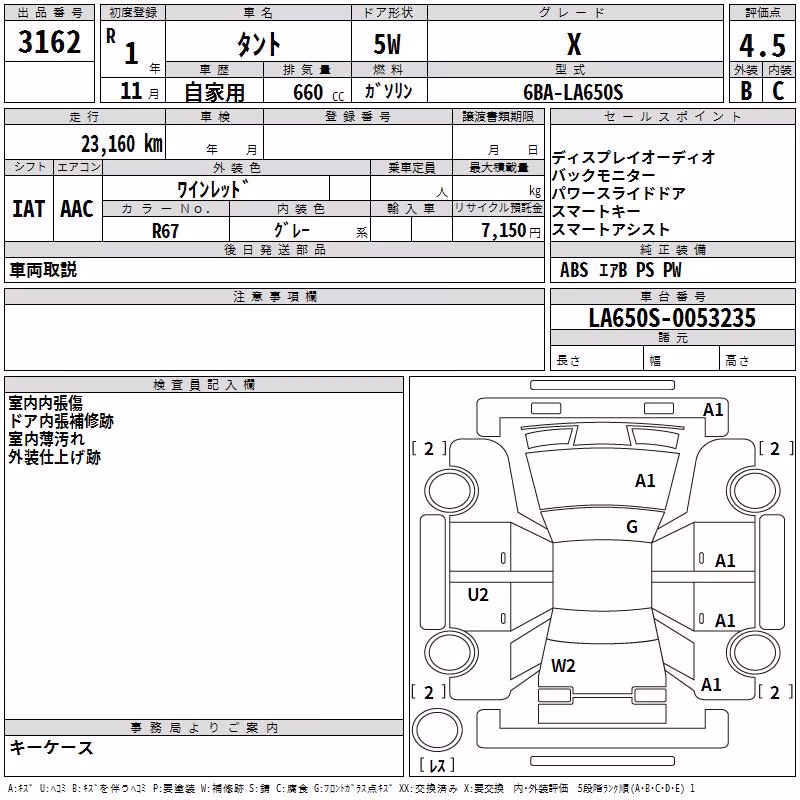Screen dimensions: 800x800
Task: Click chassis number LA650S-0053235
Action: (x=672, y=318)
